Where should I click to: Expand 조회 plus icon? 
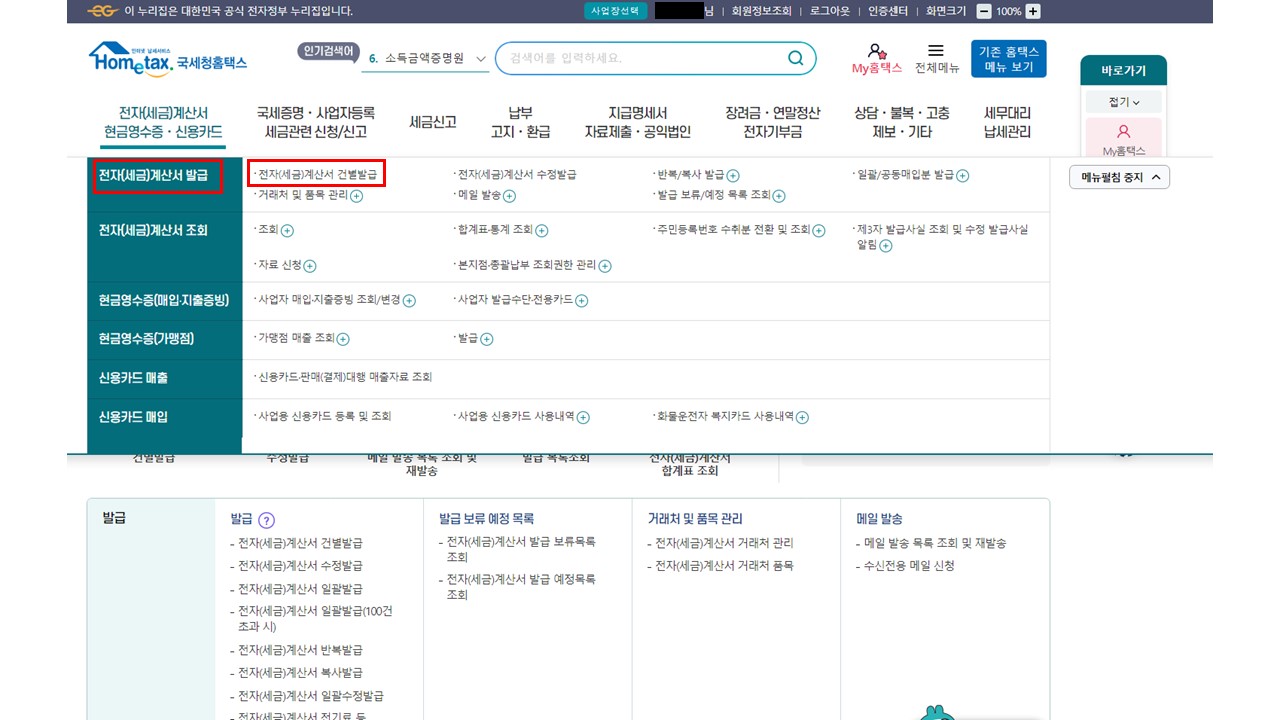coord(287,231)
